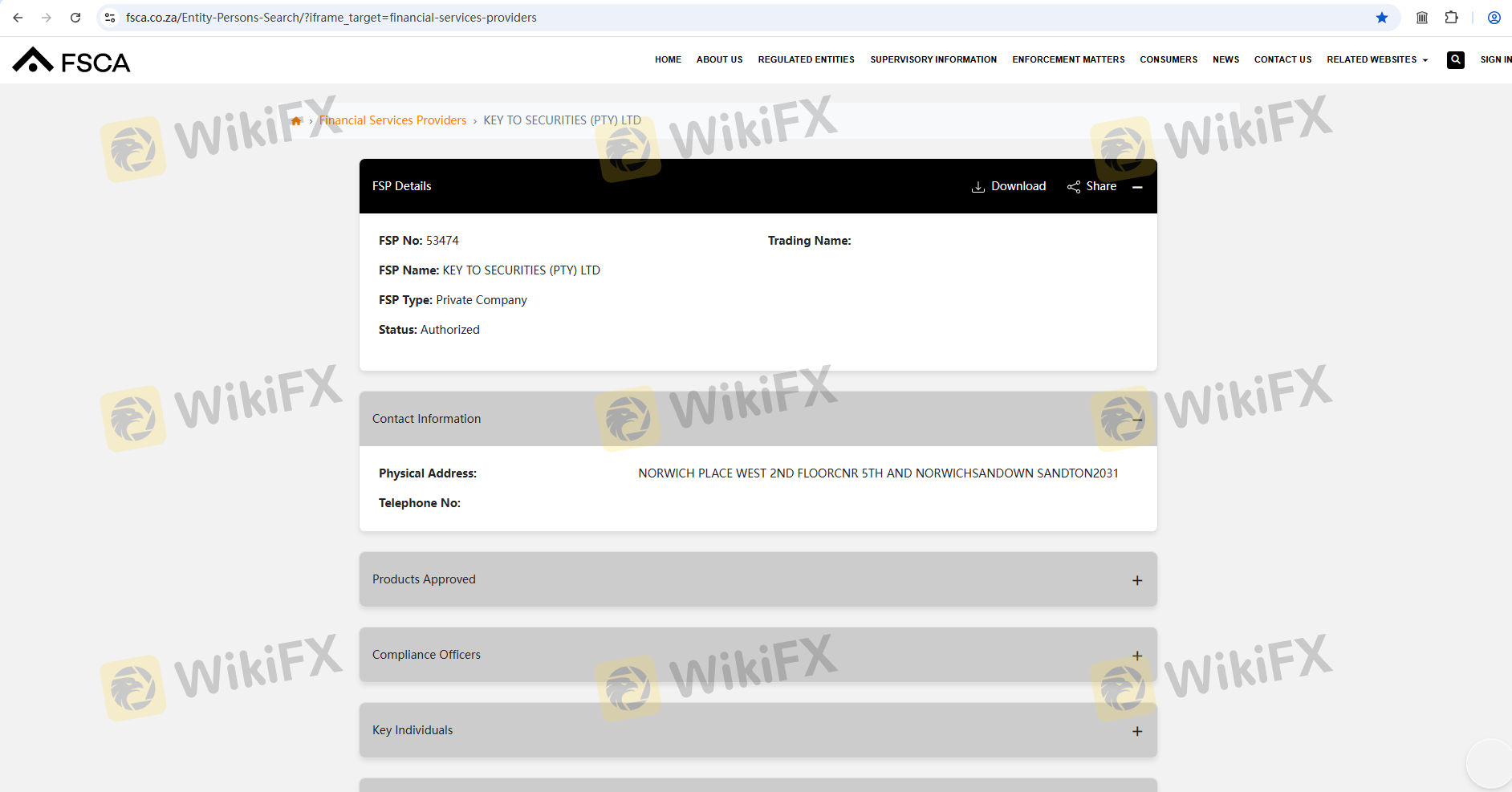
Task: Open the Supervisory Information menu
Action: [x=933, y=59]
